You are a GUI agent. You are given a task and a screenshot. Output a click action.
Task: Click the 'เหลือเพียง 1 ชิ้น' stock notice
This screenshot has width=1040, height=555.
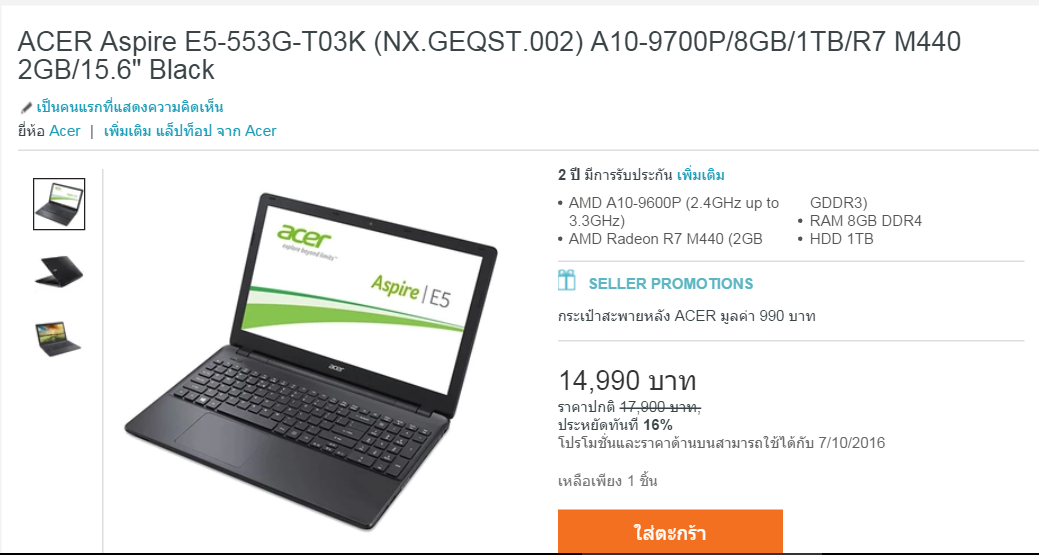pos(608,481)
